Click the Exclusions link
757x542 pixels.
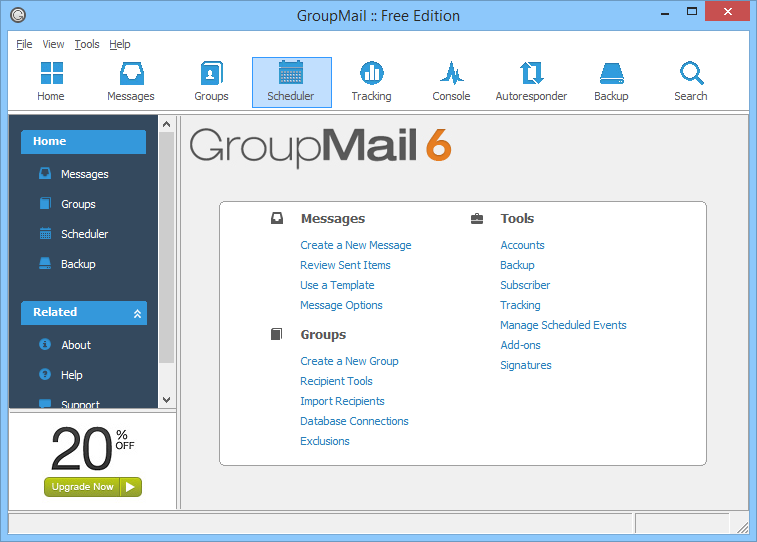(x=324, y=441)
